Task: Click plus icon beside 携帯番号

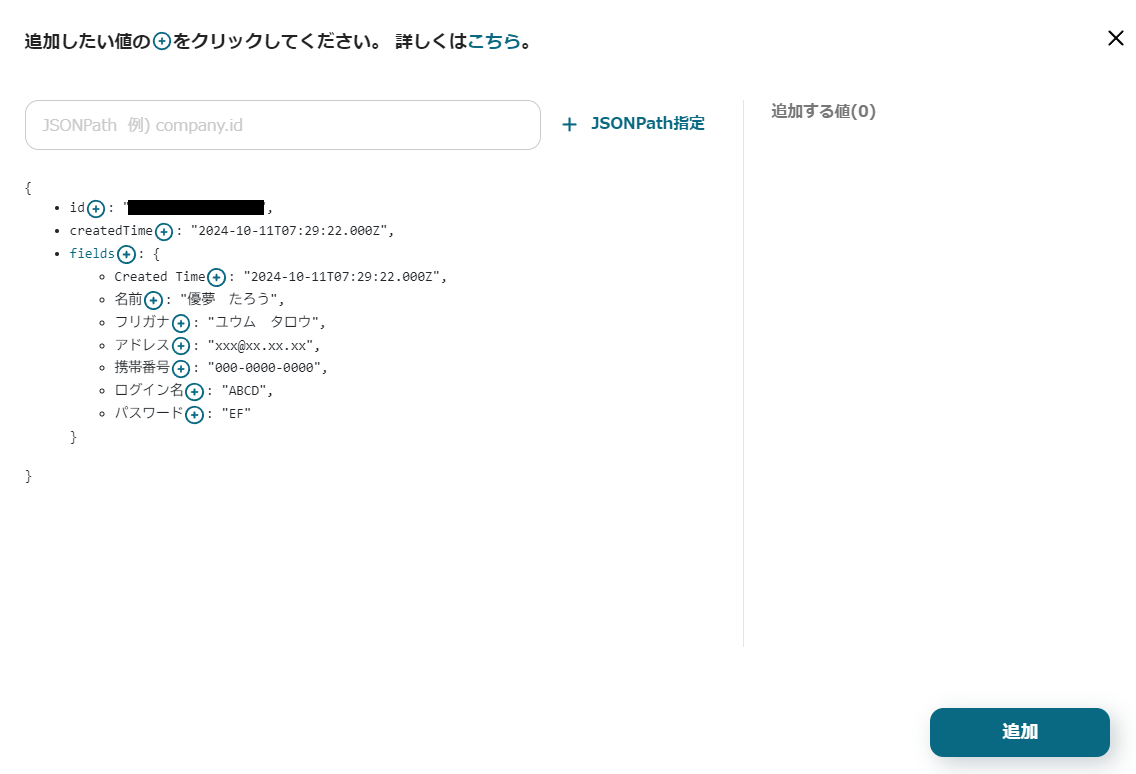Action: point(181,369)
